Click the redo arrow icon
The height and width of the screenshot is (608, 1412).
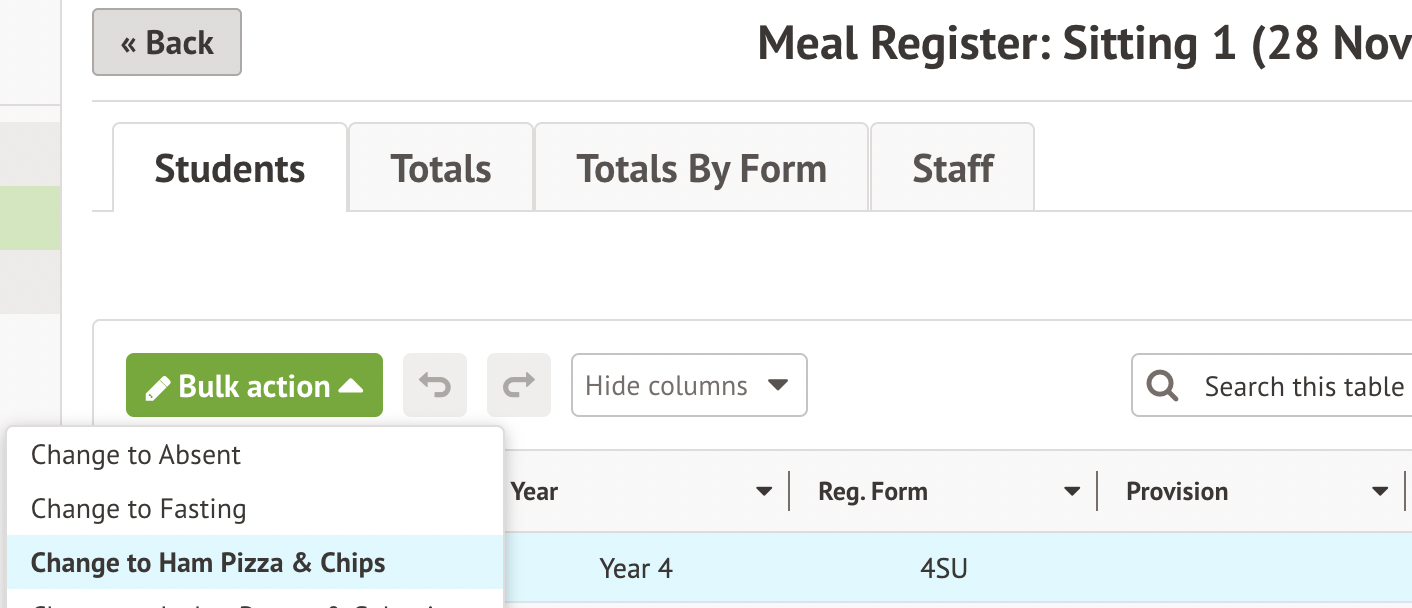click(518, 385)
